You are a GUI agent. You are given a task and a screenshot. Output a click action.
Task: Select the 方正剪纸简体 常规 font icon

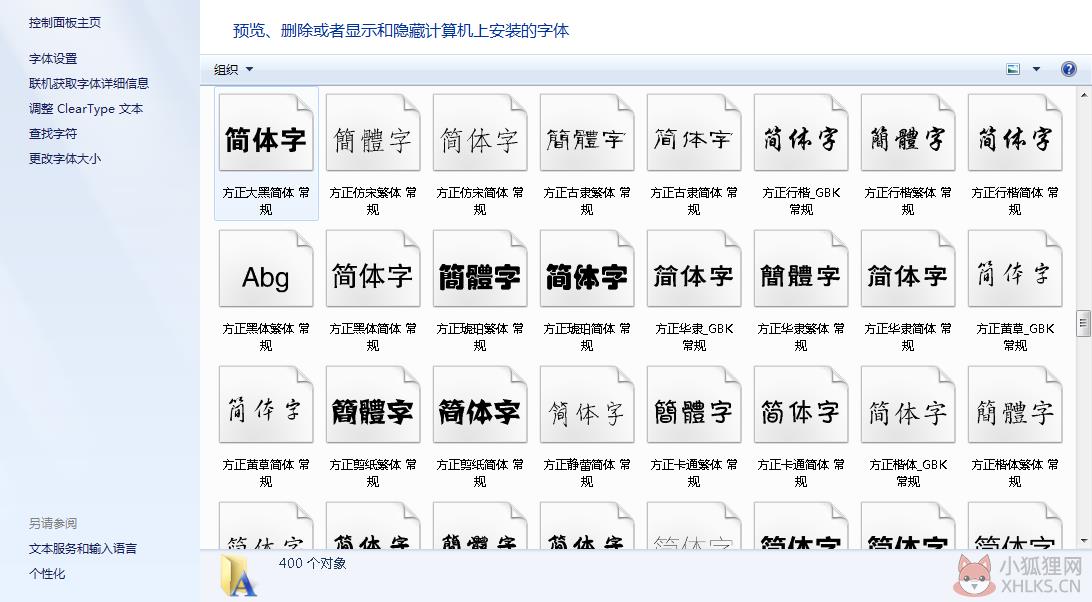point(480,405)
